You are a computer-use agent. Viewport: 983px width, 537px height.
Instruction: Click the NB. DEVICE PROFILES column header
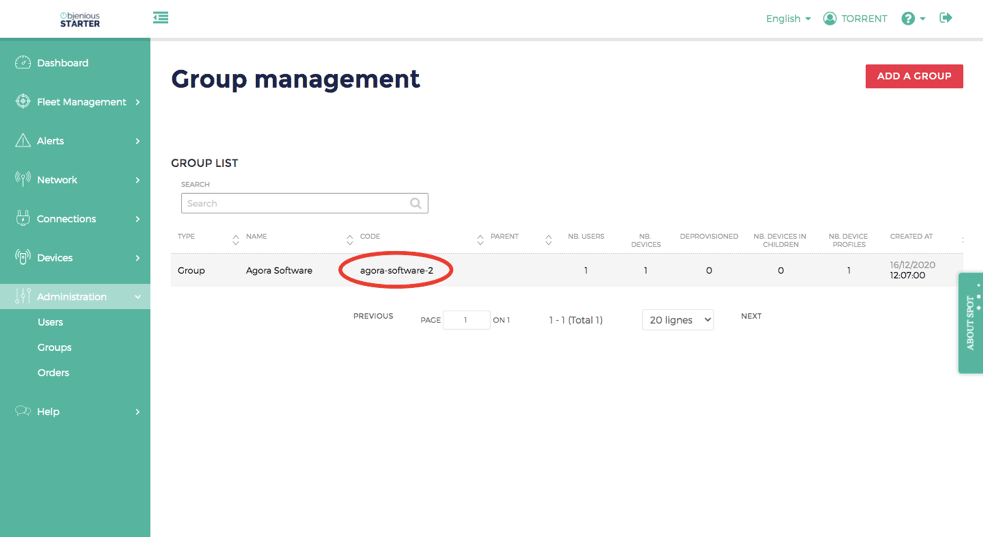pyautogui.click(x=848, y=240)
